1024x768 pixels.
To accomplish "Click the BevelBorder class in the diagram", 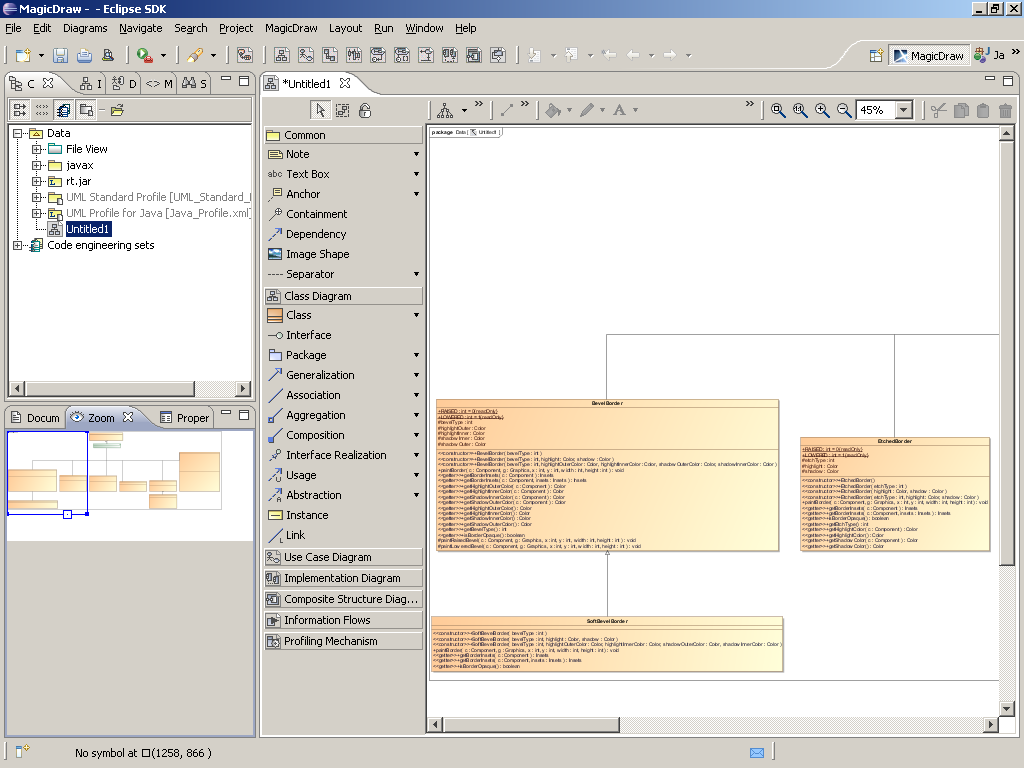I will pyautogui.click(x=607, y=475).
